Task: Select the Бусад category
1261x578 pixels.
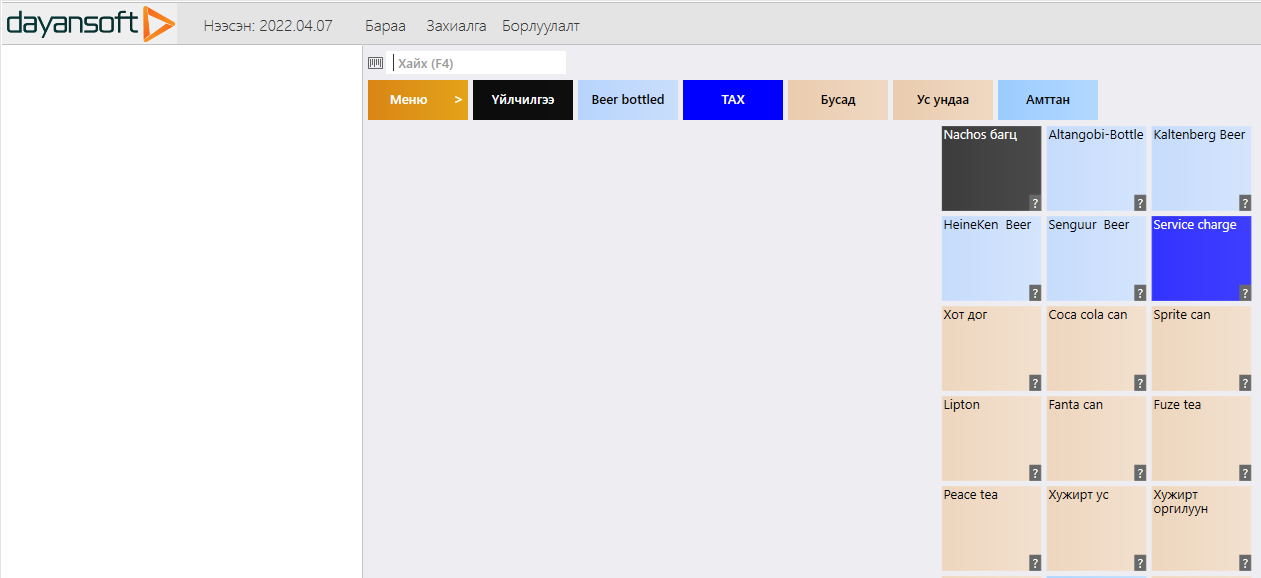Action: point(838,100)
